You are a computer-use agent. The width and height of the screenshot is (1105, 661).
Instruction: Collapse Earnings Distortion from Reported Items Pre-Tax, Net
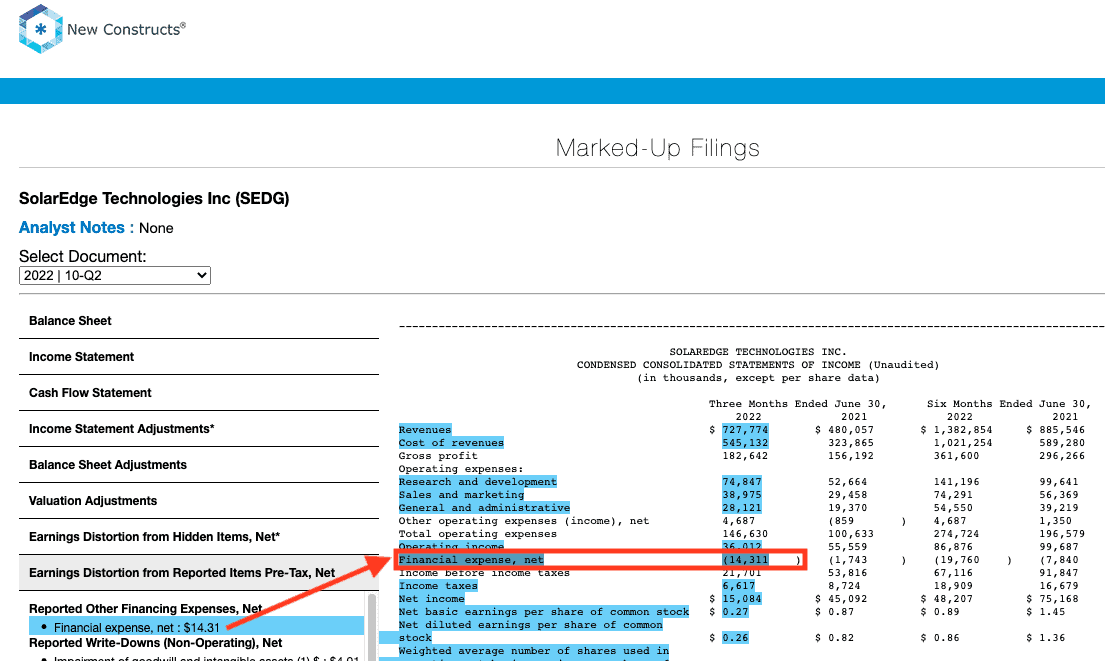[x=199, y=572]
